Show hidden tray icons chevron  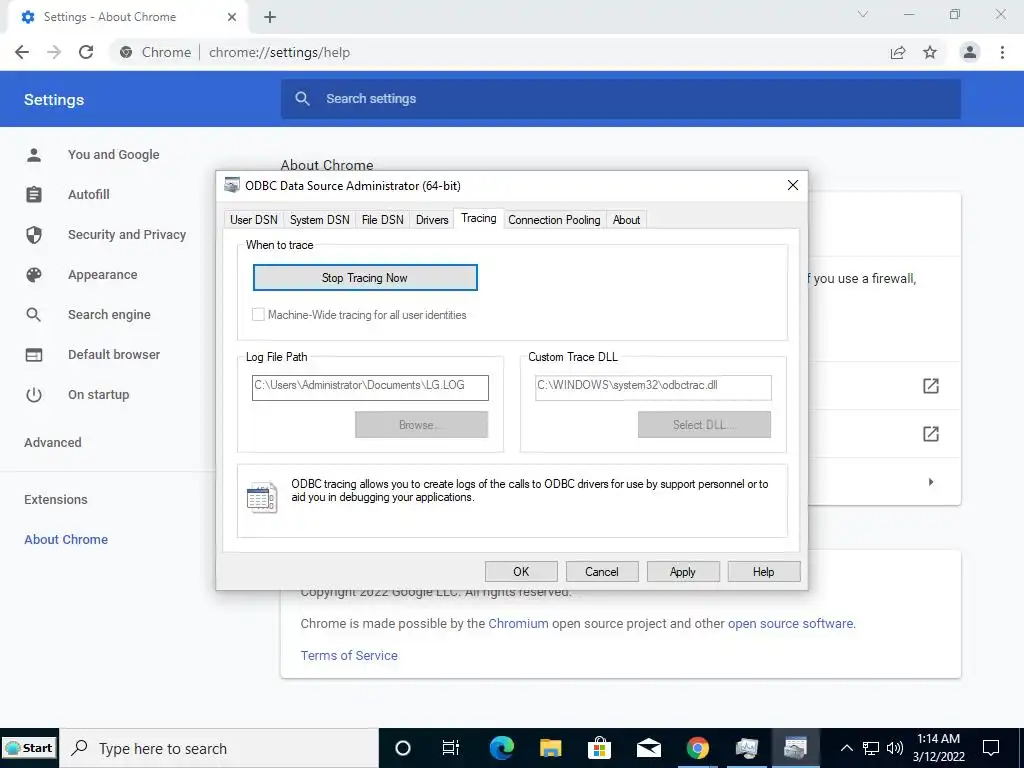pyautogui.click(x=846, y=748)
